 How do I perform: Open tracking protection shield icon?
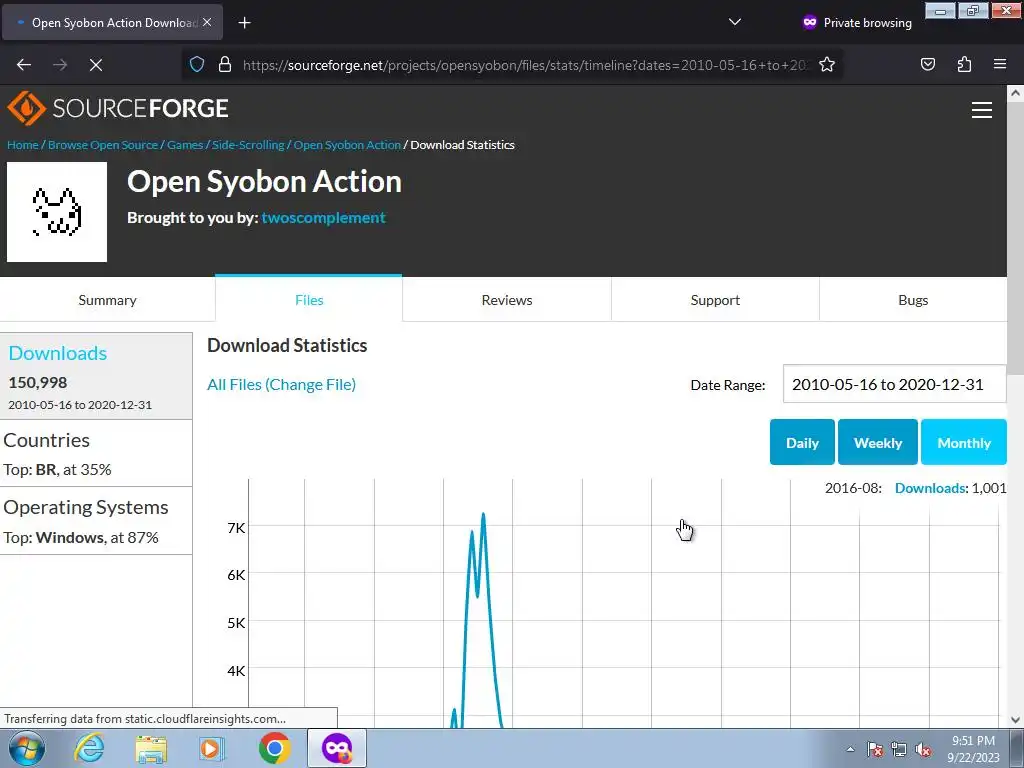(x=197, y=64)
